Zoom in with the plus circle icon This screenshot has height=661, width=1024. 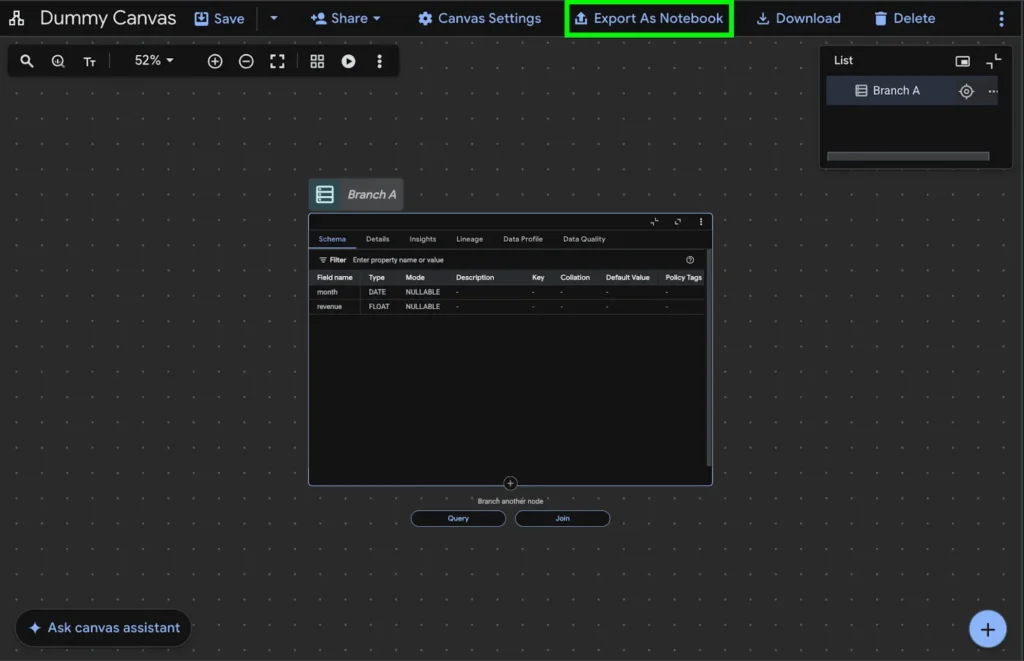215,61
